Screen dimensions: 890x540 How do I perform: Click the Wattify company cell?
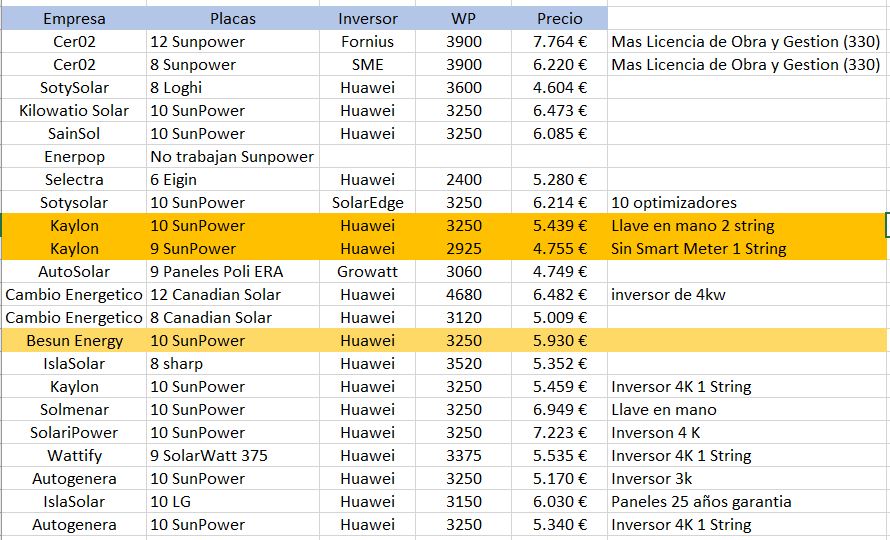tap(74, 455)
